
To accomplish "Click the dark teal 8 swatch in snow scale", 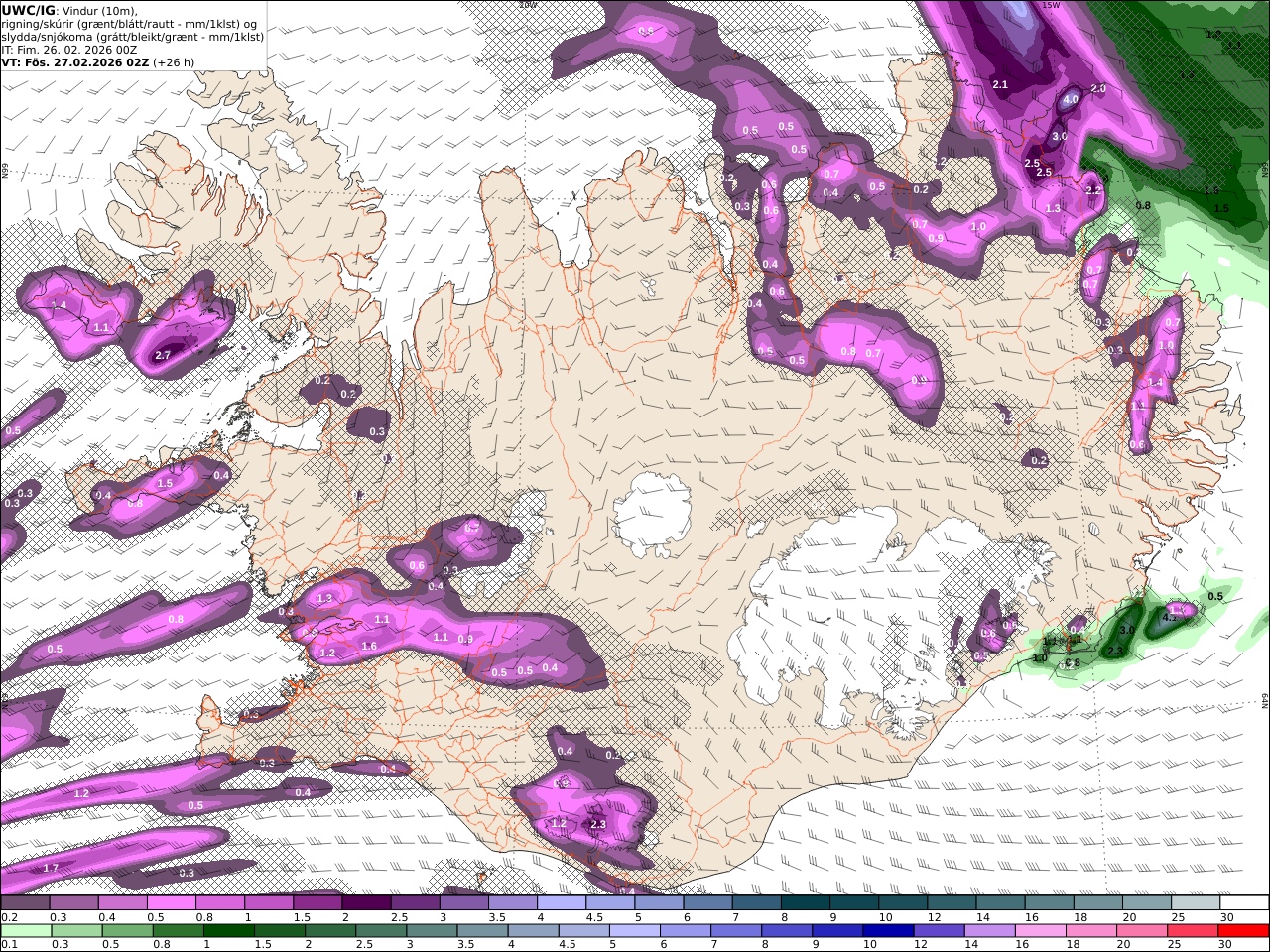I will pos(806,903).
